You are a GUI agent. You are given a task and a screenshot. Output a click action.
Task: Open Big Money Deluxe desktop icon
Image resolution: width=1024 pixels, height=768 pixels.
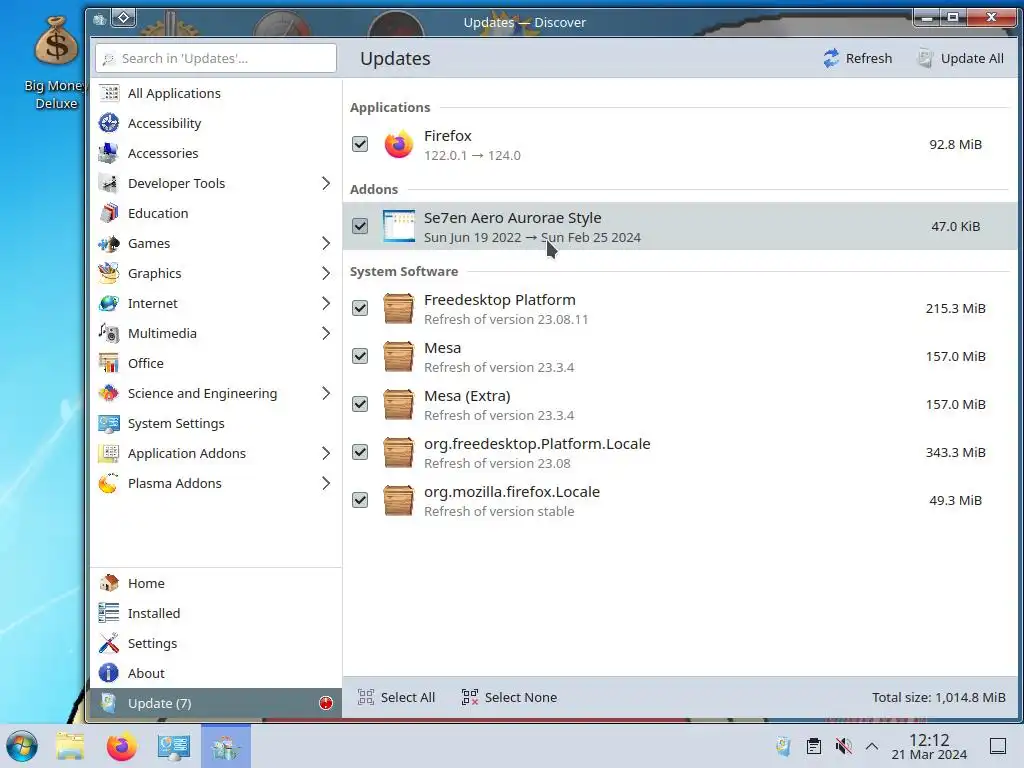pyautogui.click(x=56, y=63)
